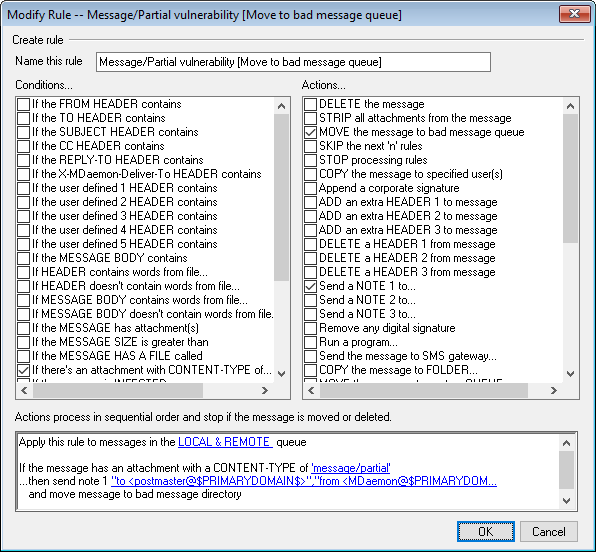The height and width of the screenshot is (552, 596).
Task: Click Actions horizontal scrollbar thumb
Action: tap(424, 390)
